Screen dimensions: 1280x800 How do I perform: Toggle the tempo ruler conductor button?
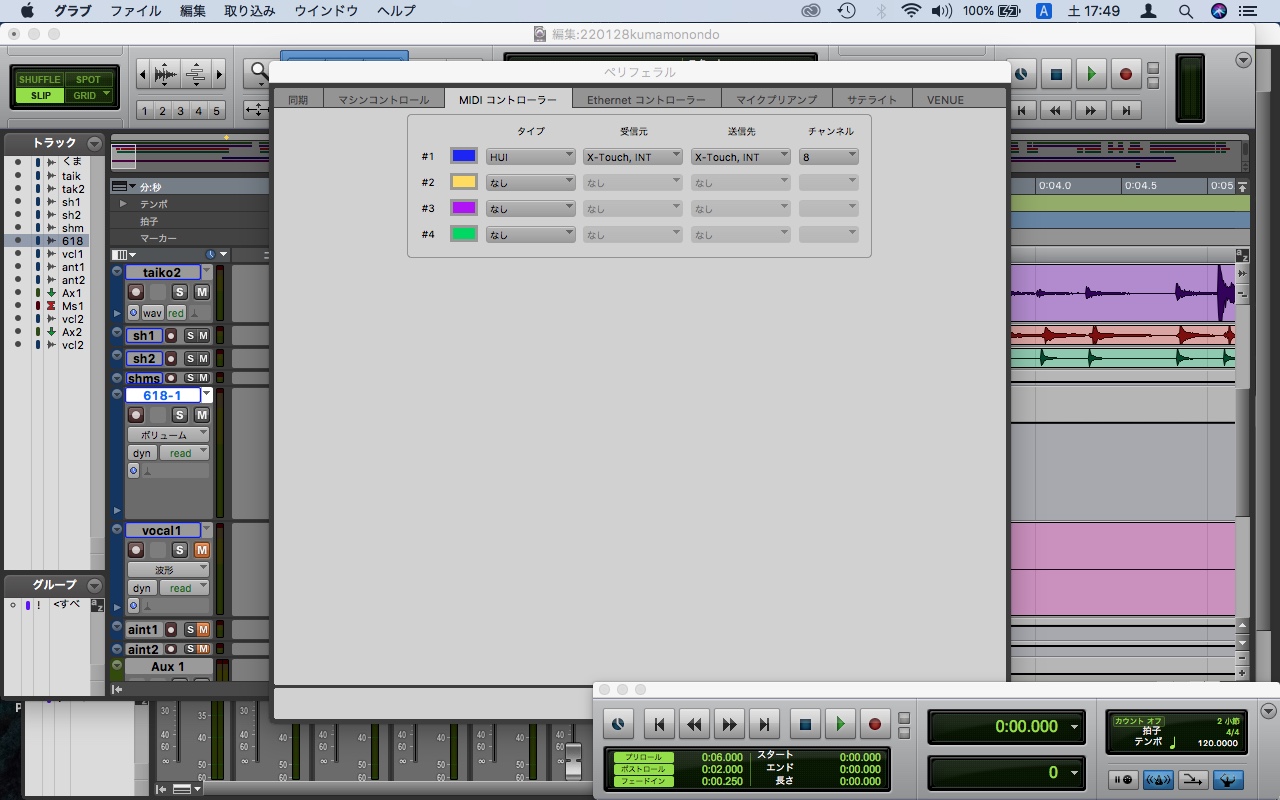(x=1228, y=779)
